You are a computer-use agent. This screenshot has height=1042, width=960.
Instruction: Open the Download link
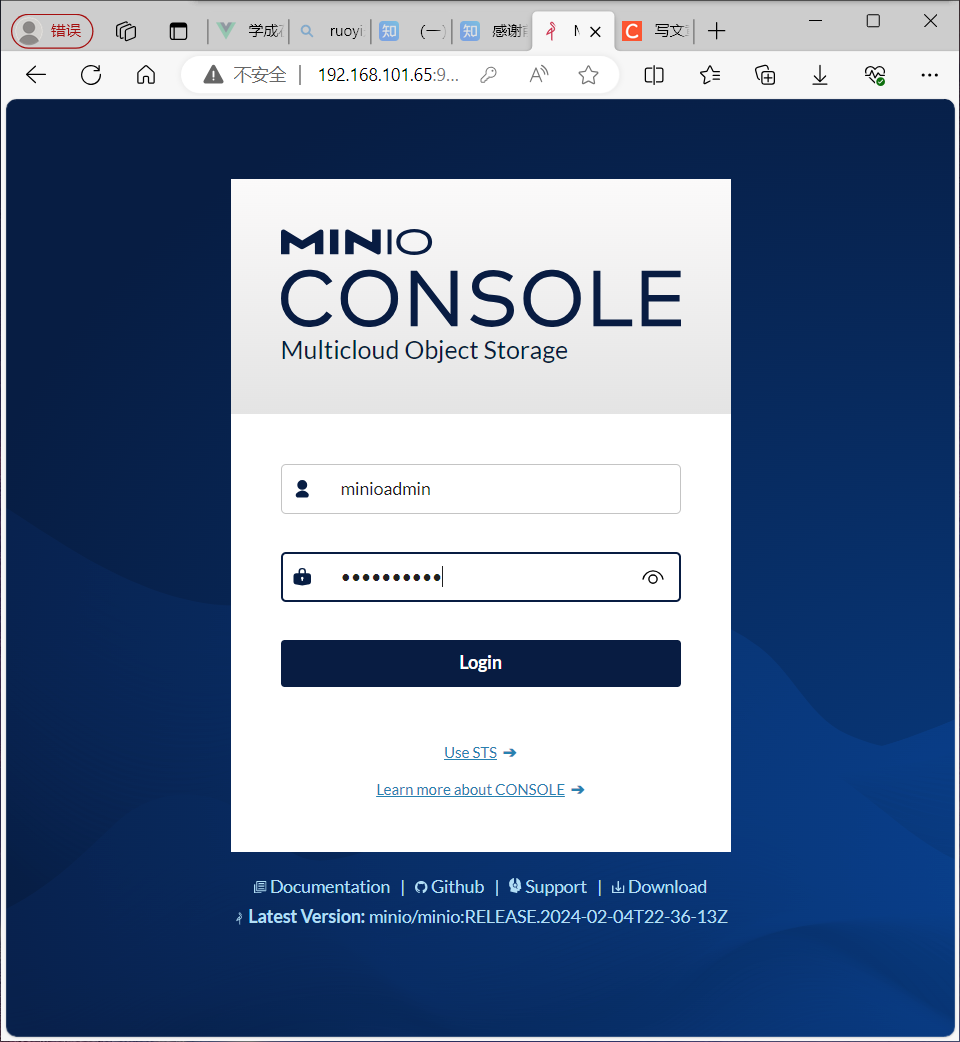659,887
